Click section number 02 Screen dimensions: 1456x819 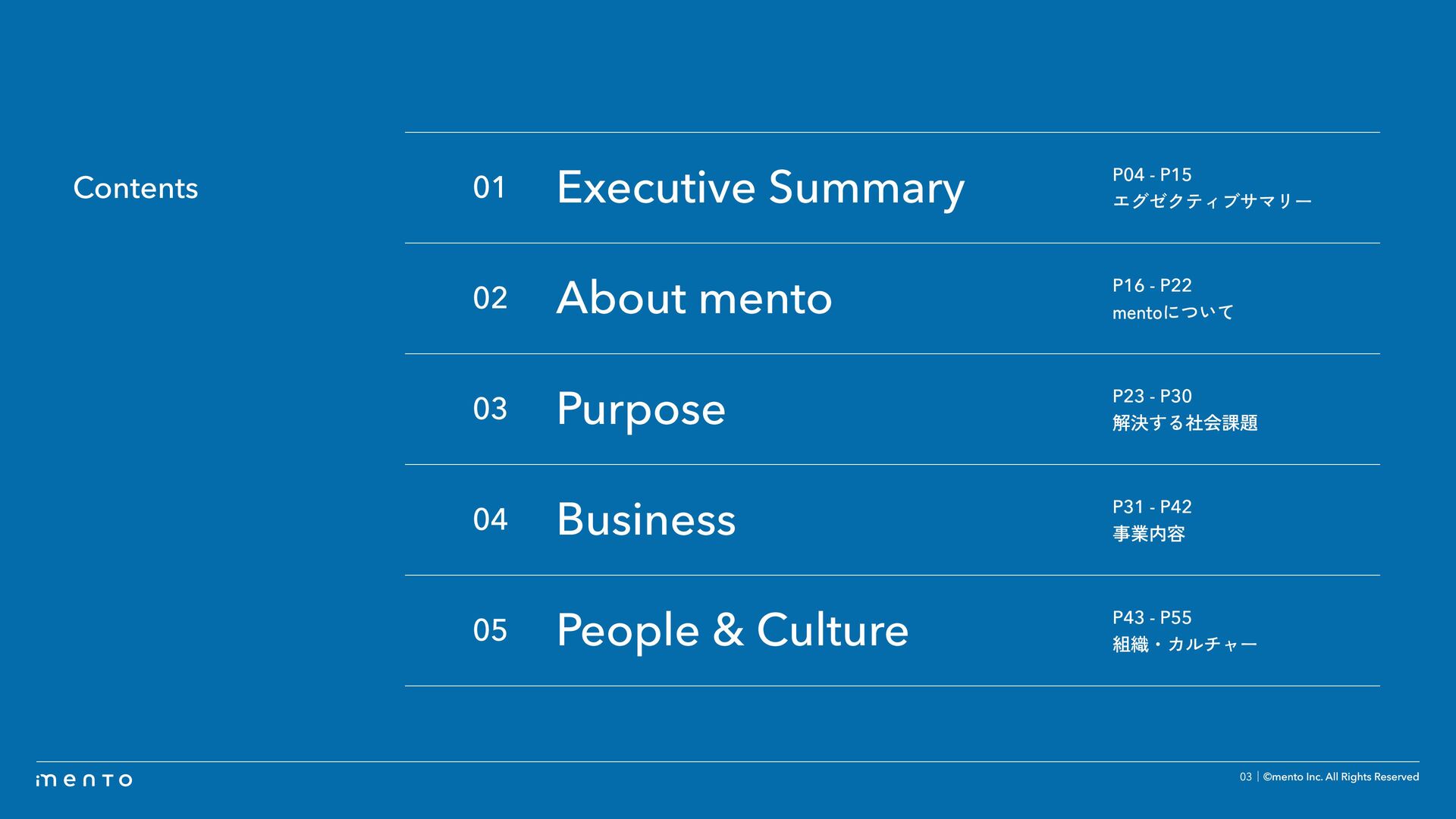[490, 298]
